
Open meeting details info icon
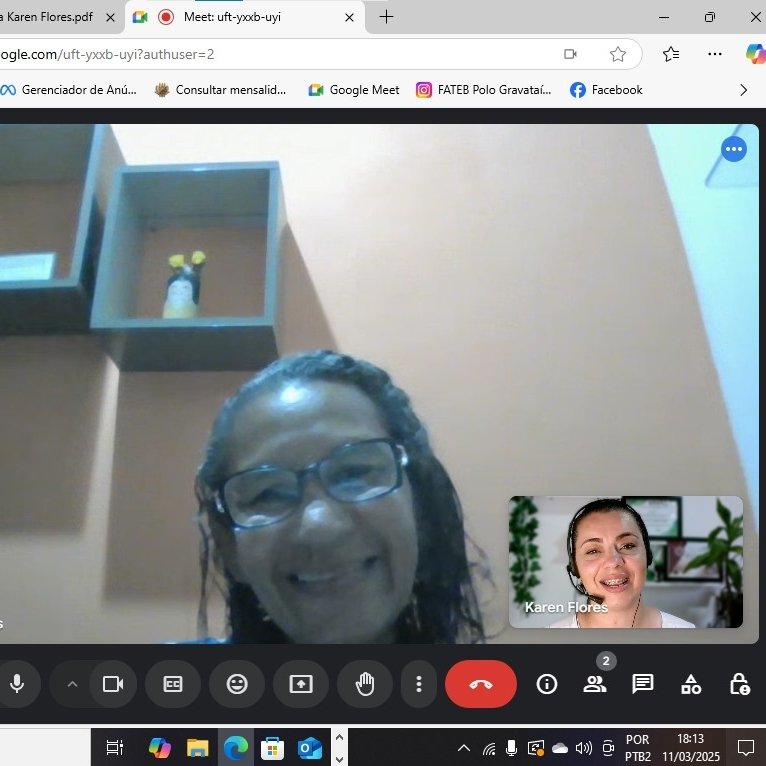pyautogui.click(x=547, y=684)
